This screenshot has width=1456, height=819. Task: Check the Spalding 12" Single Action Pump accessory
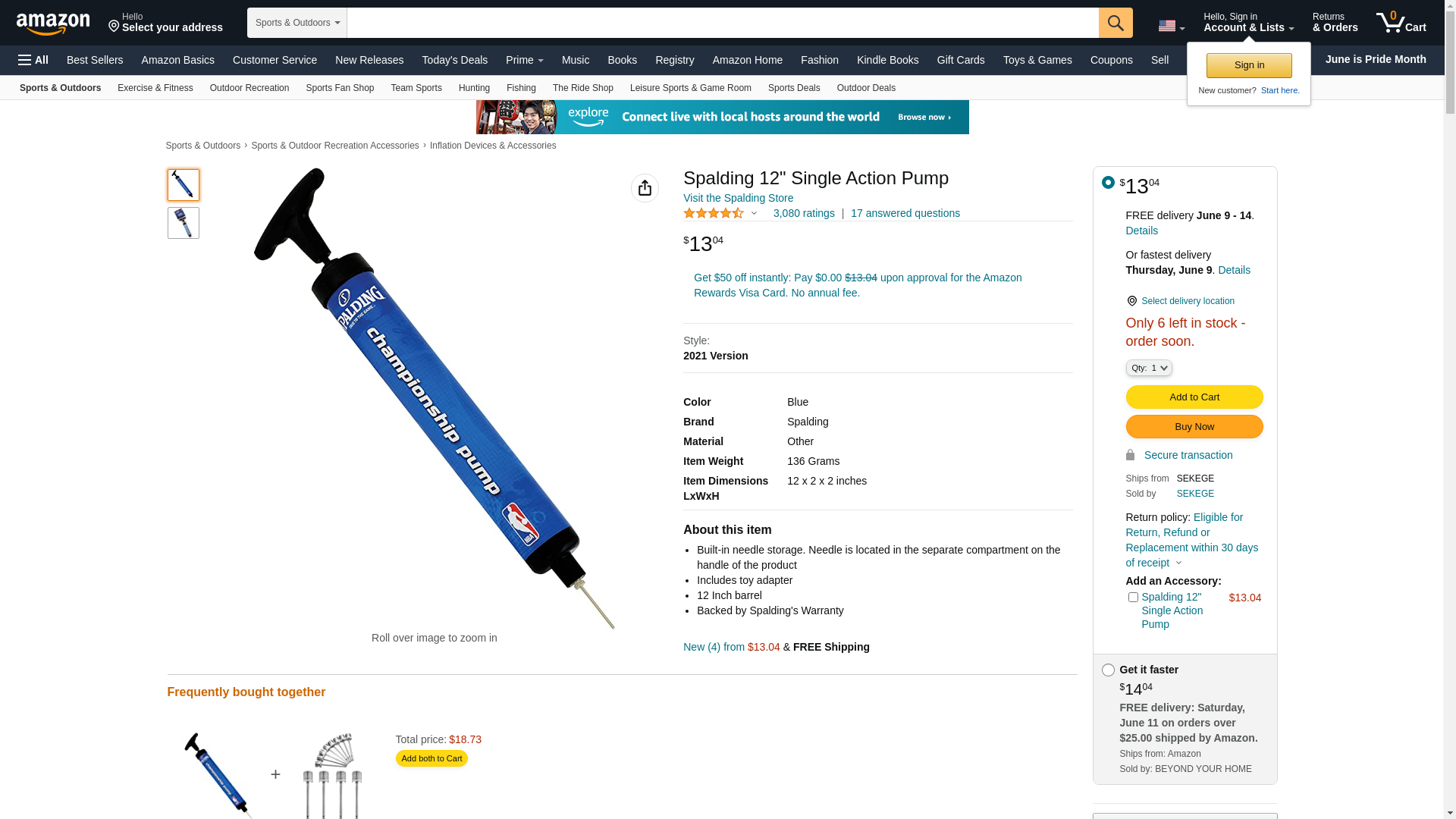(x=1133, y=598)
